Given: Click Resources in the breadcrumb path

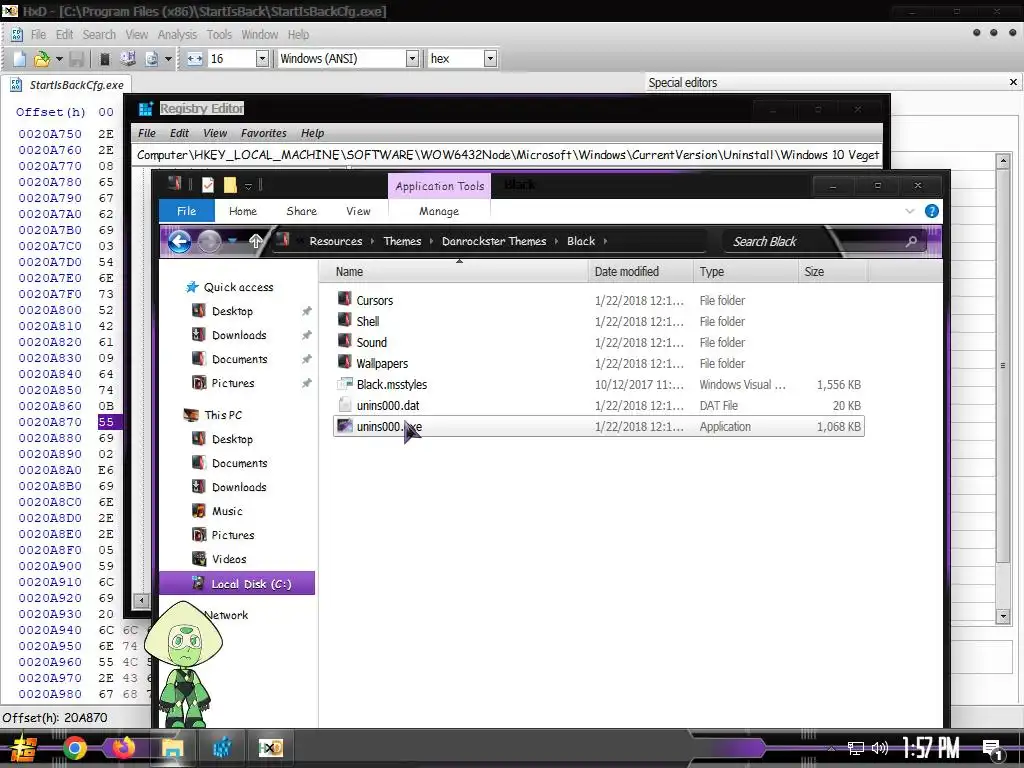Looking at the screenshot, I should pos(336,241).
